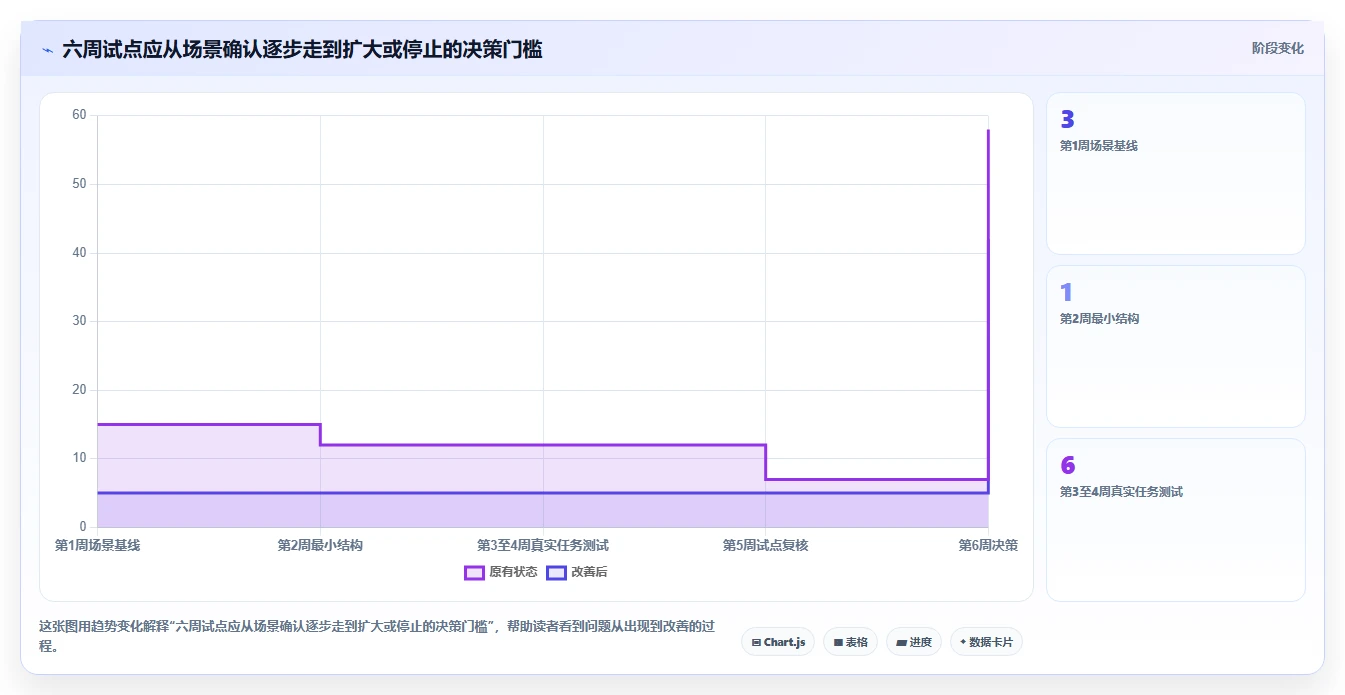
Task: Open the 第2周最小结构 data card
Action: click(x=1175, y=347)
